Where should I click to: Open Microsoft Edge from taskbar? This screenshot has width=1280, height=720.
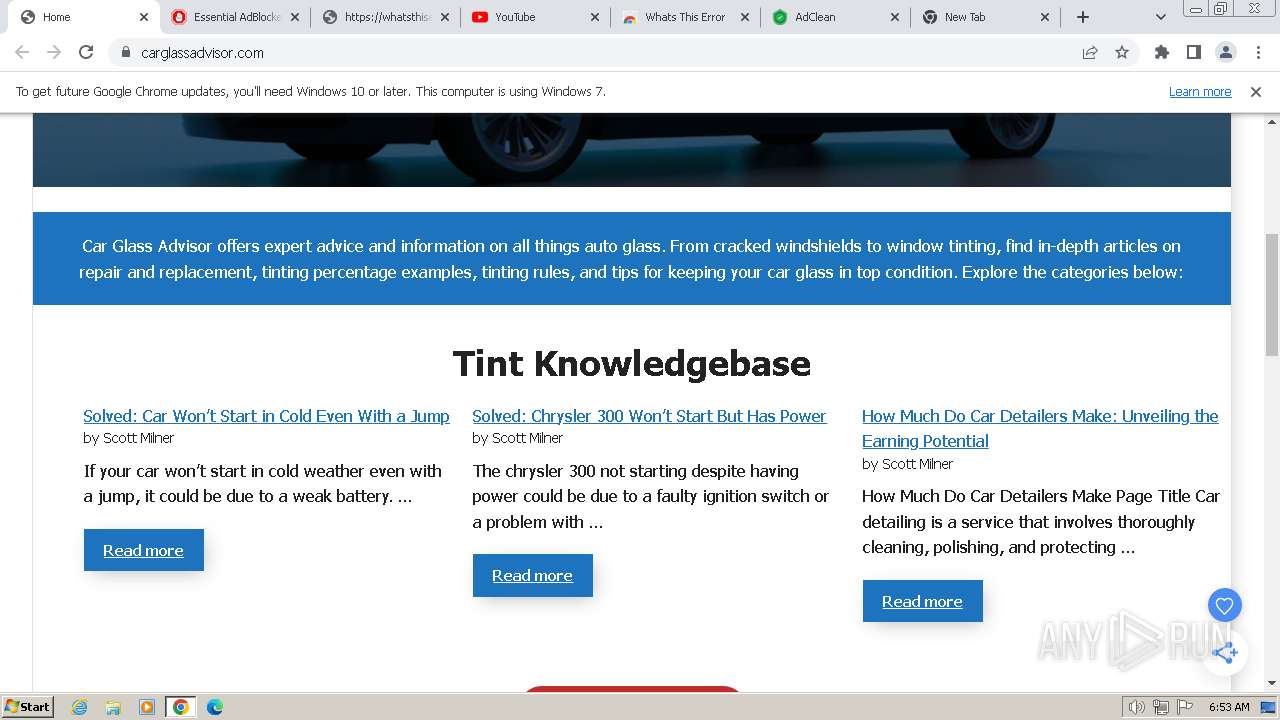click(x=215, y=707)
